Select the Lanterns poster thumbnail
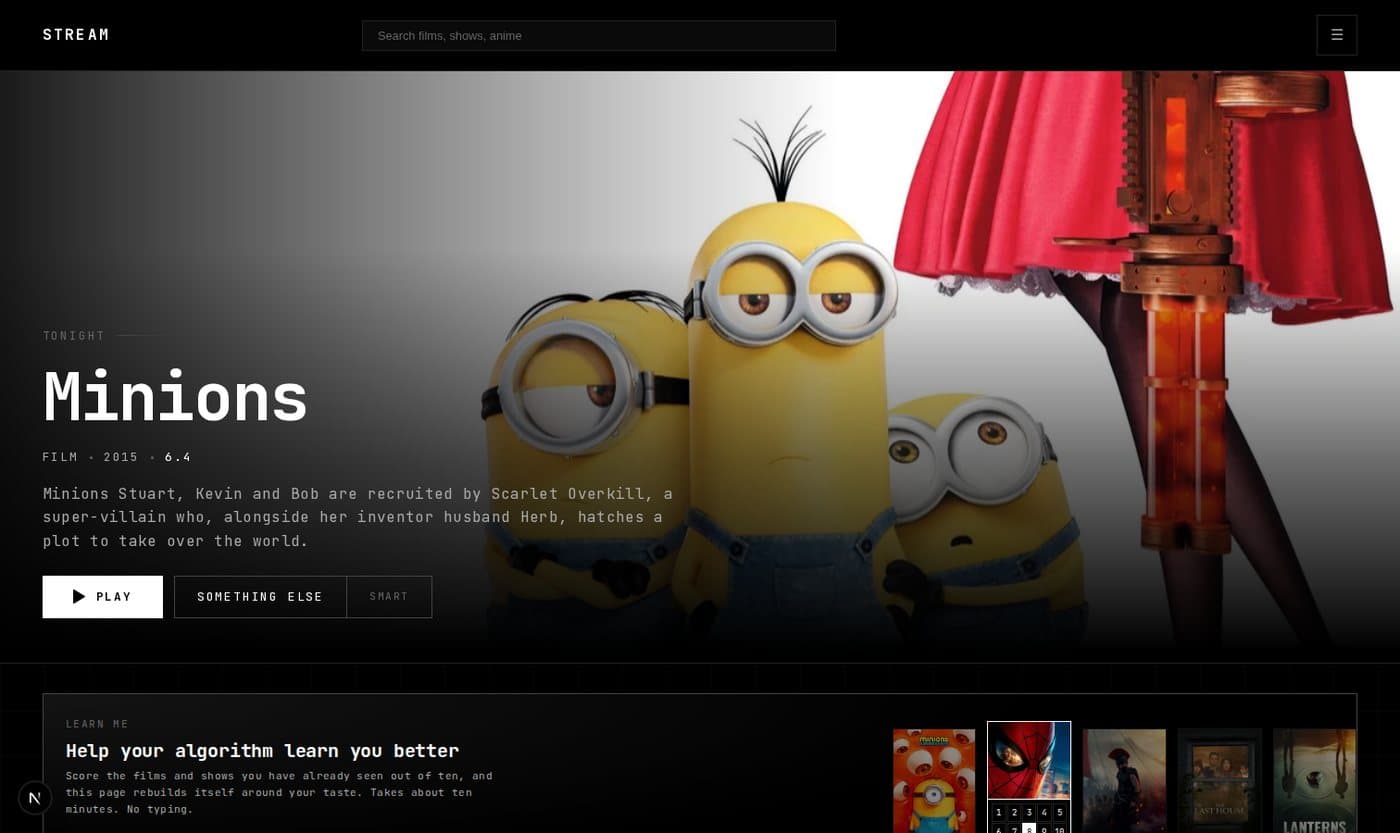This screenshot has width=1400, height=833. coord(1314,781)
